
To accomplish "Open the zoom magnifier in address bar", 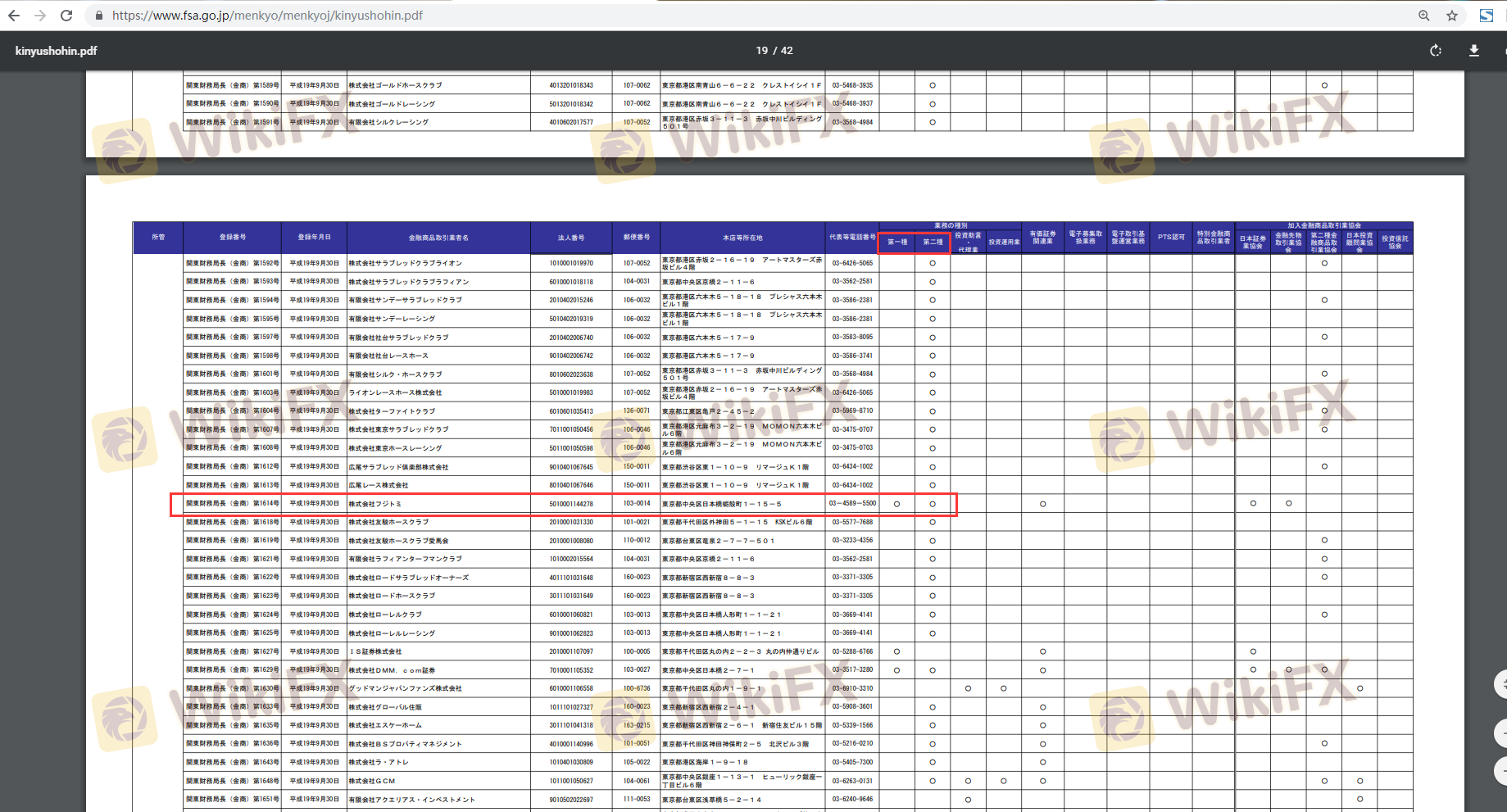I will click(1424, 16).
